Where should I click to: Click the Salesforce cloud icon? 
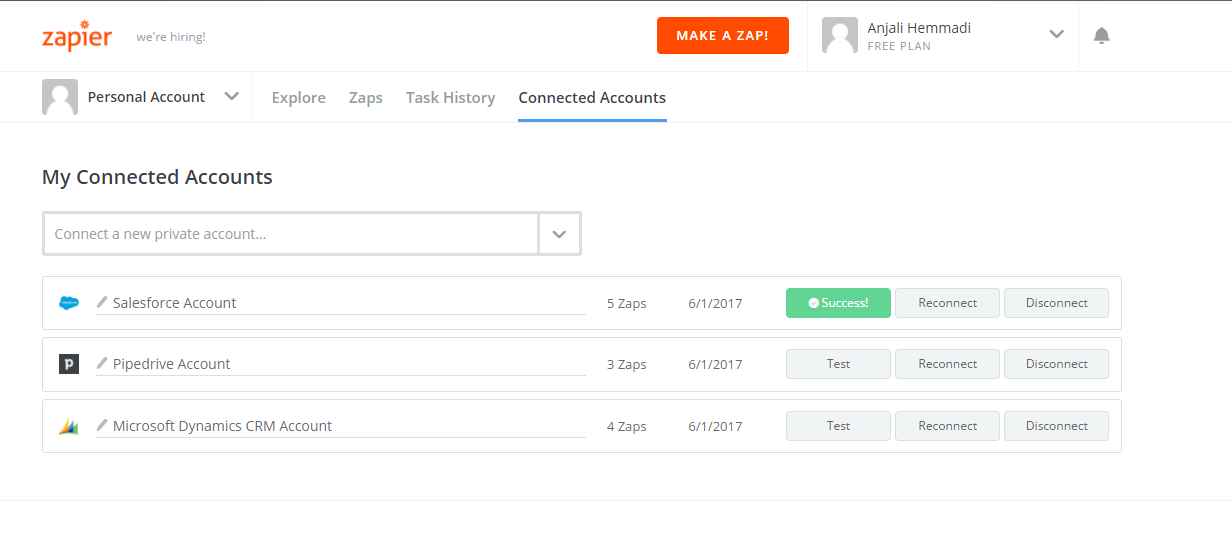(x=69, y=303)
